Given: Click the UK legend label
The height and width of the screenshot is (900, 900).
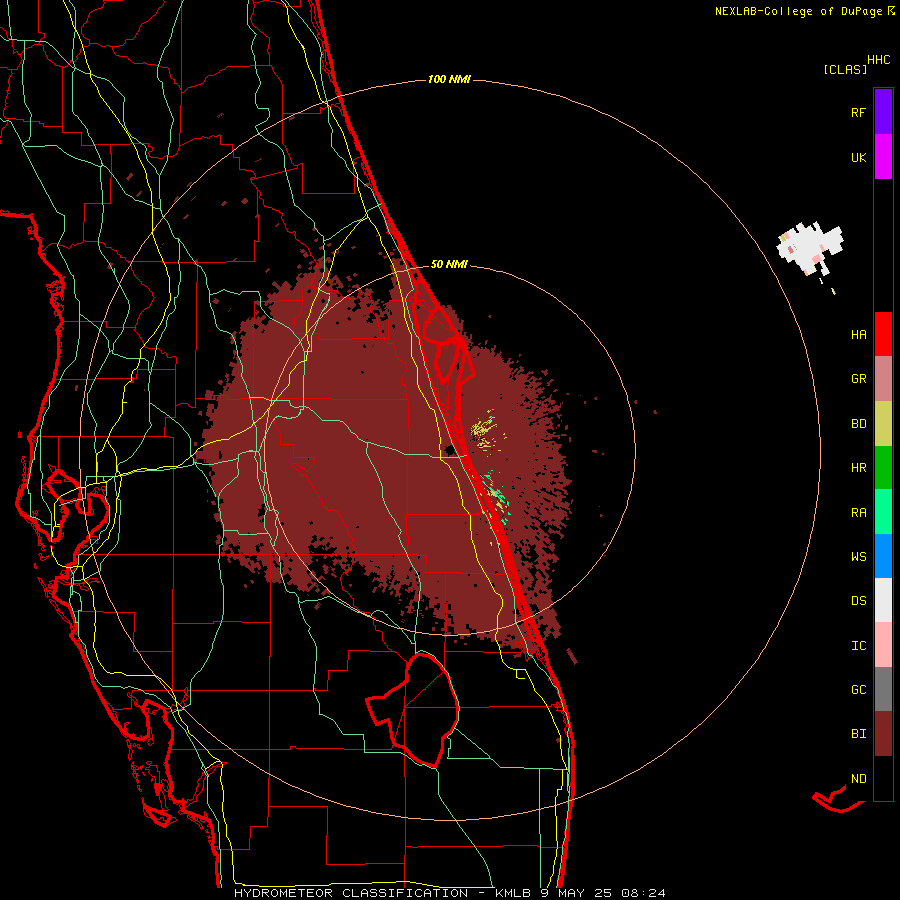Looking at the screenshot, I should tap(858, 157).
